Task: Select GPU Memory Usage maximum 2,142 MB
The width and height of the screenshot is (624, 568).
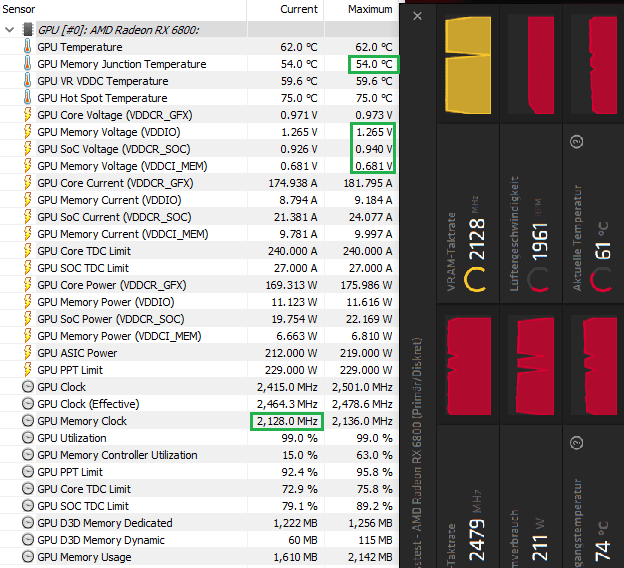Action: coord(370,557)
